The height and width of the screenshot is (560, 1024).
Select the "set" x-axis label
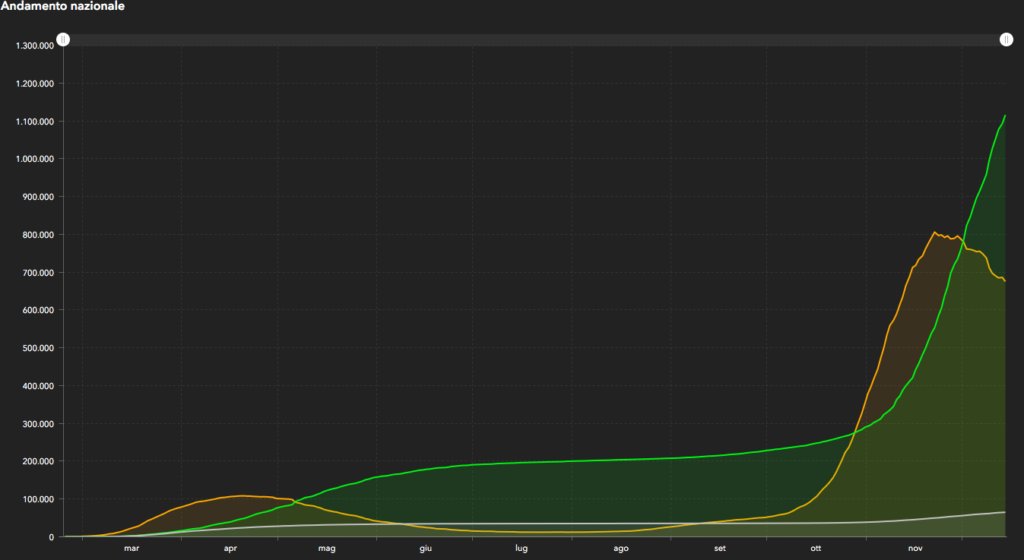coord(720,549)
